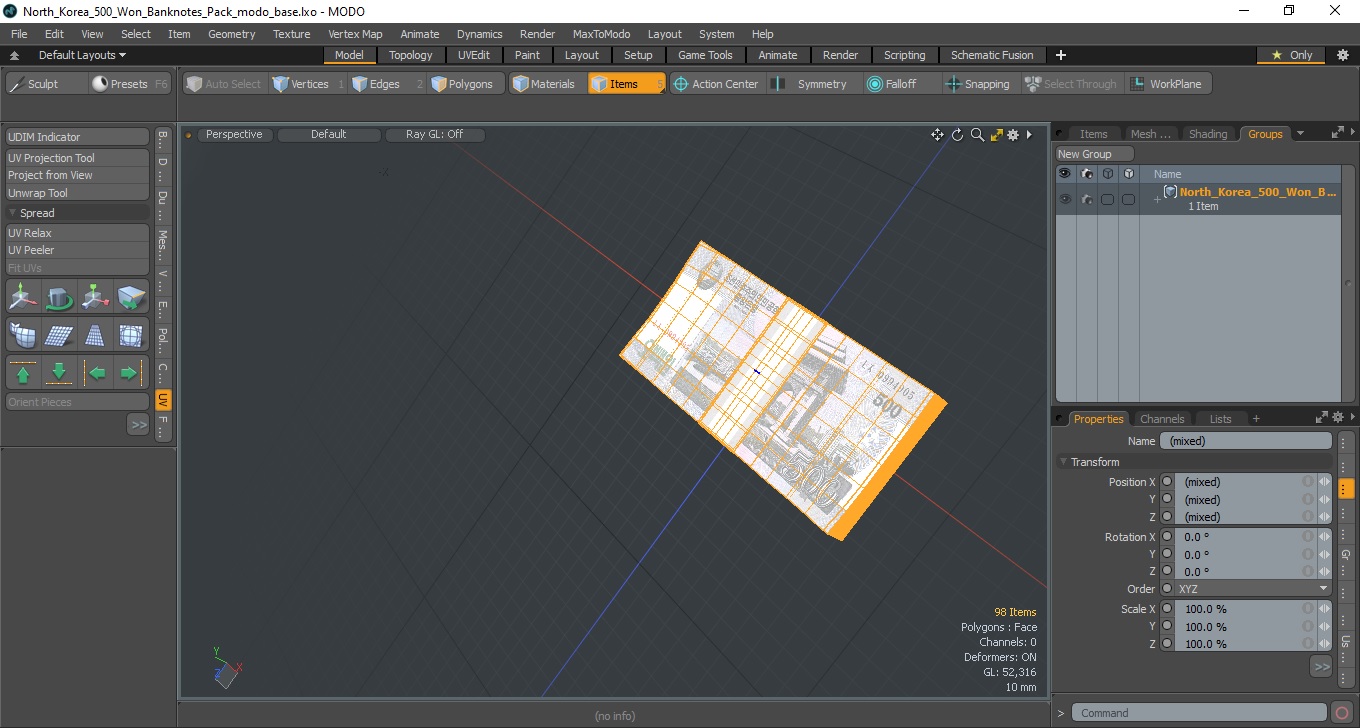Image resolution: width=1360 pixels, height=728 pixels.
Task: Click the align right arrow icon
Action: pyautogui.click(x=132, y=373)
